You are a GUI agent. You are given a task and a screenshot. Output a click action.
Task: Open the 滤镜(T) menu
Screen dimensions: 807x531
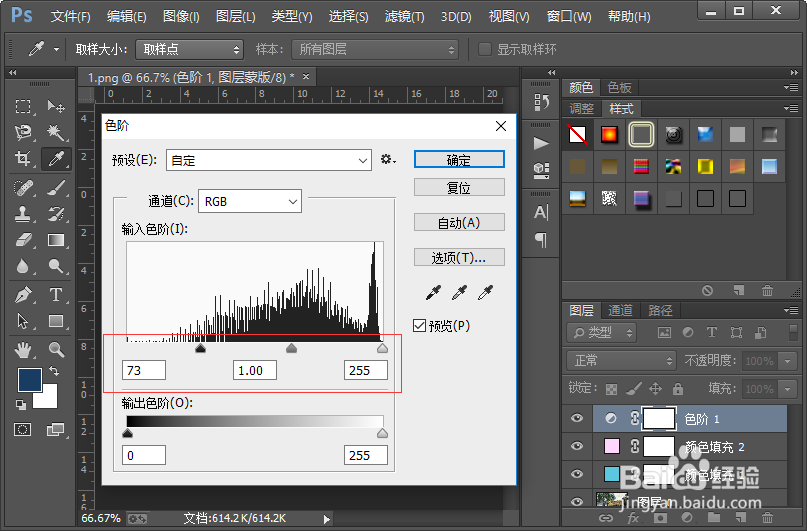405,17
